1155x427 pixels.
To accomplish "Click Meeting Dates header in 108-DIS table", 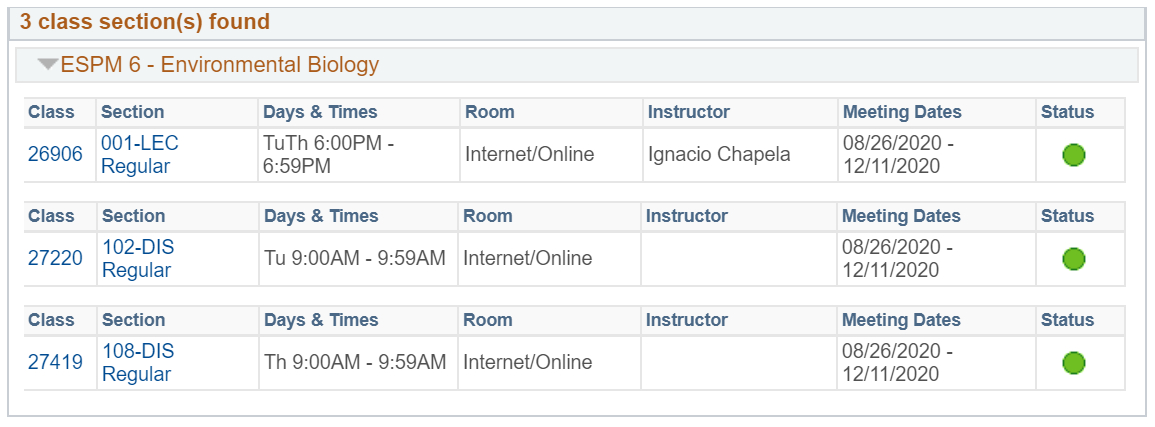I will [x=902, y=320].
